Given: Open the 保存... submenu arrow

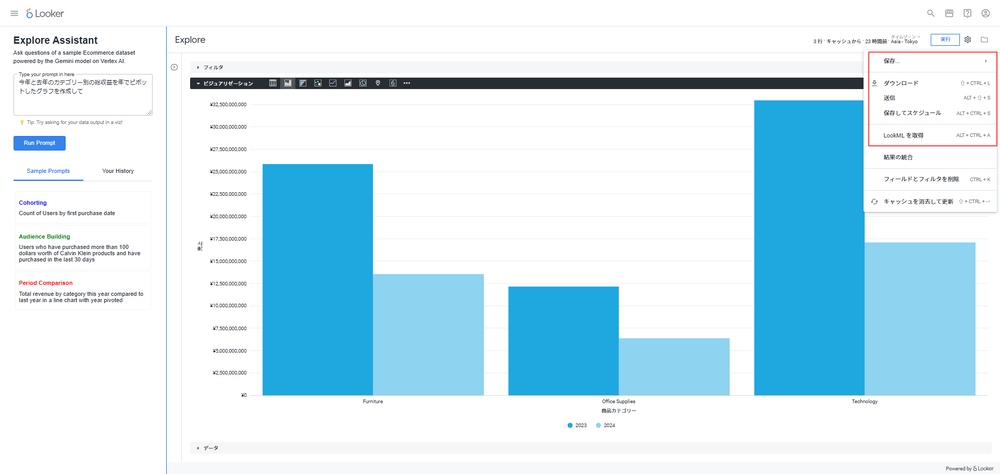Looking at the screenshot, I should 986,61.
